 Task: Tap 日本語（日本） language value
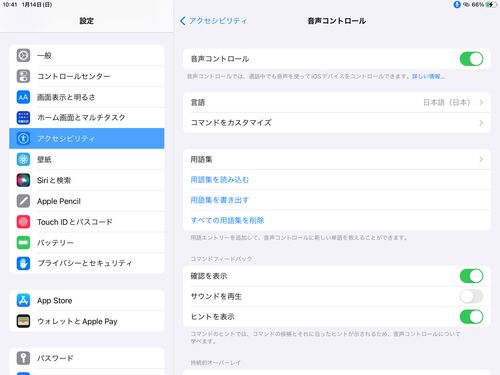pos(447,102)
